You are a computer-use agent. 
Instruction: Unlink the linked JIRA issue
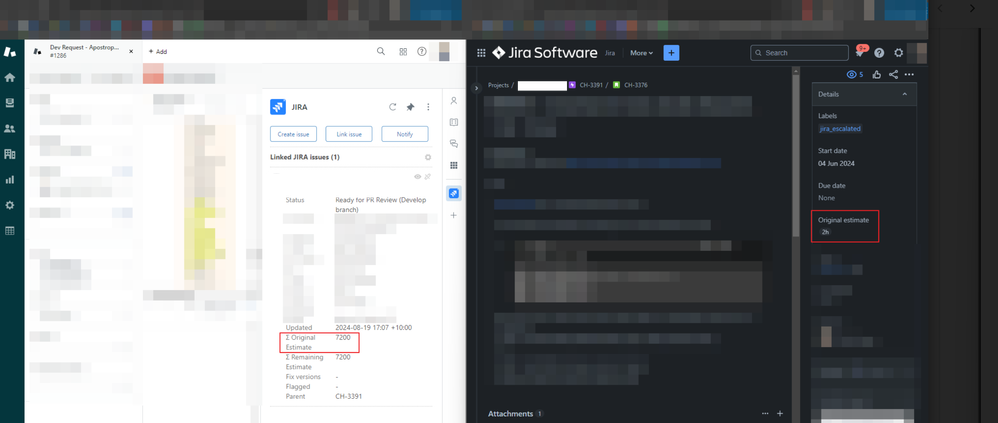(428, 176)
